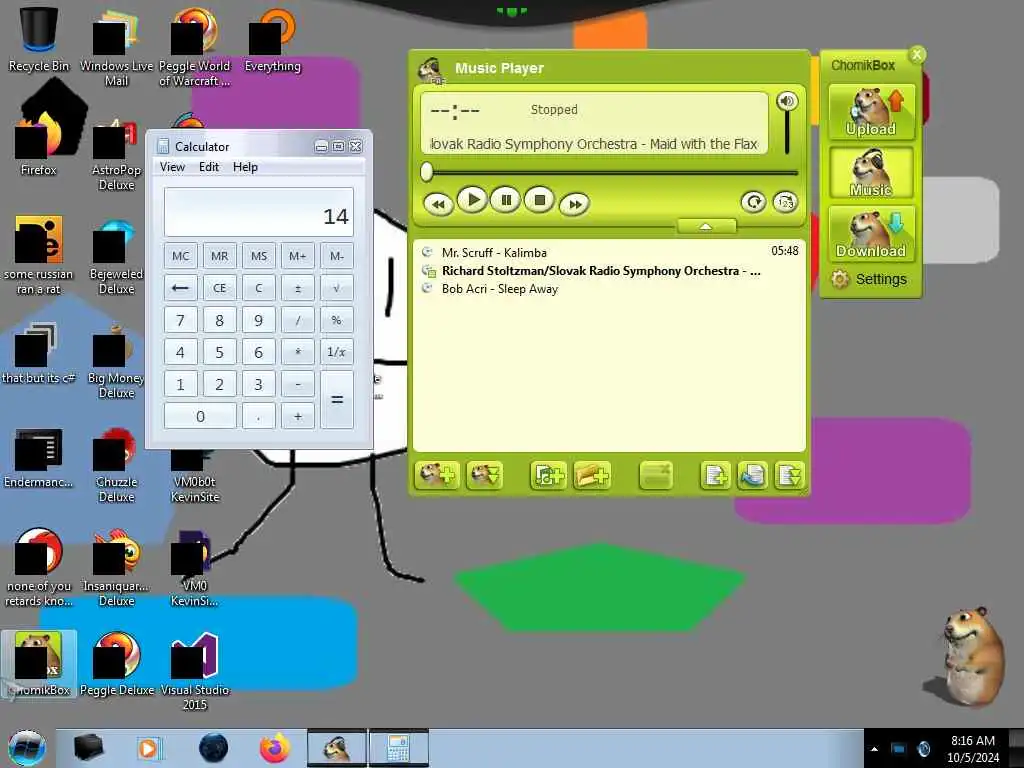Open the Windows Start menu
The height and width of the screenshot is (768, 1024).
(x=27, y=748)
